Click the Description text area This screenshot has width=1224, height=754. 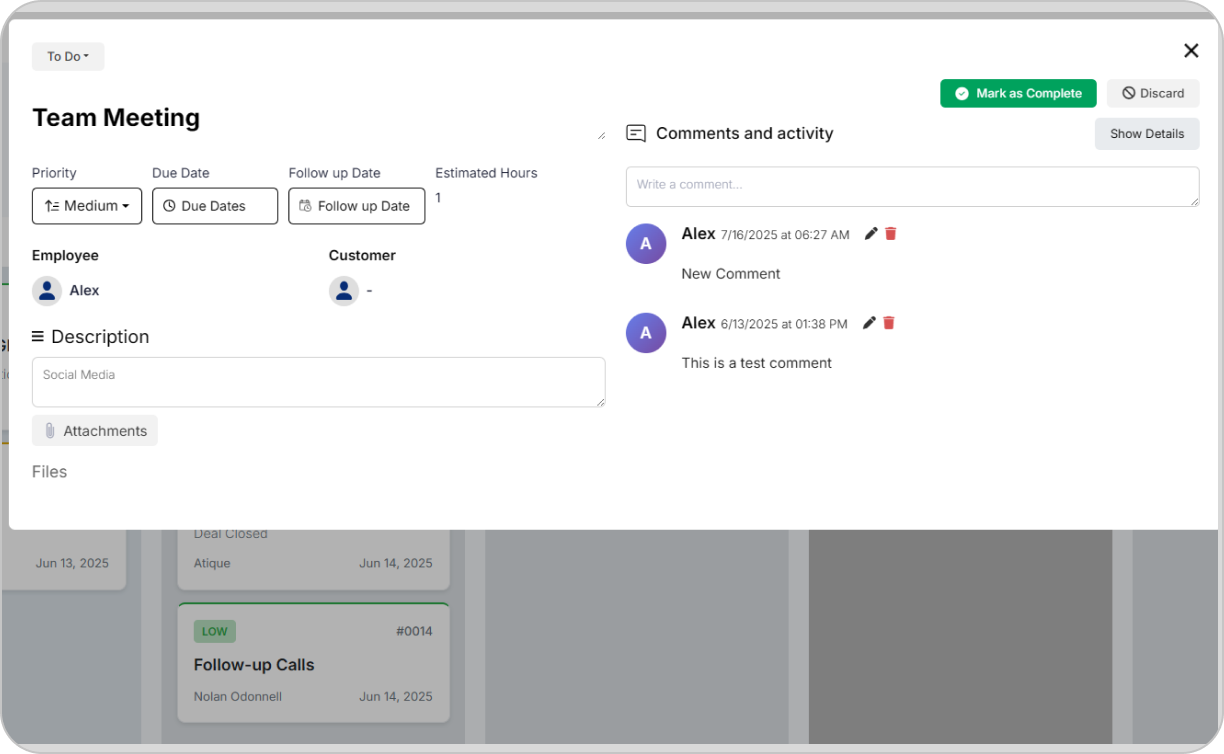[x=318, y=382]
